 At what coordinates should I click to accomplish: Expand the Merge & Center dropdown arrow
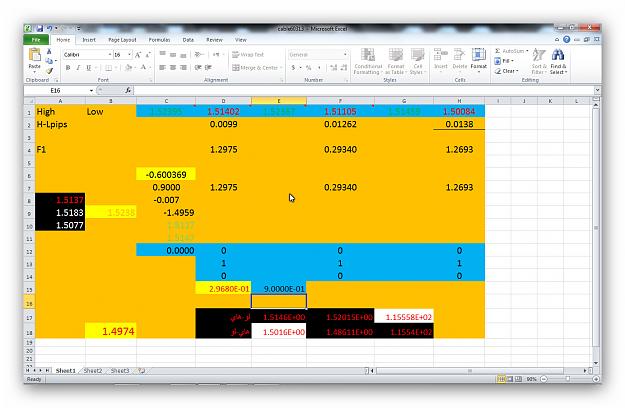click(281, 68)
